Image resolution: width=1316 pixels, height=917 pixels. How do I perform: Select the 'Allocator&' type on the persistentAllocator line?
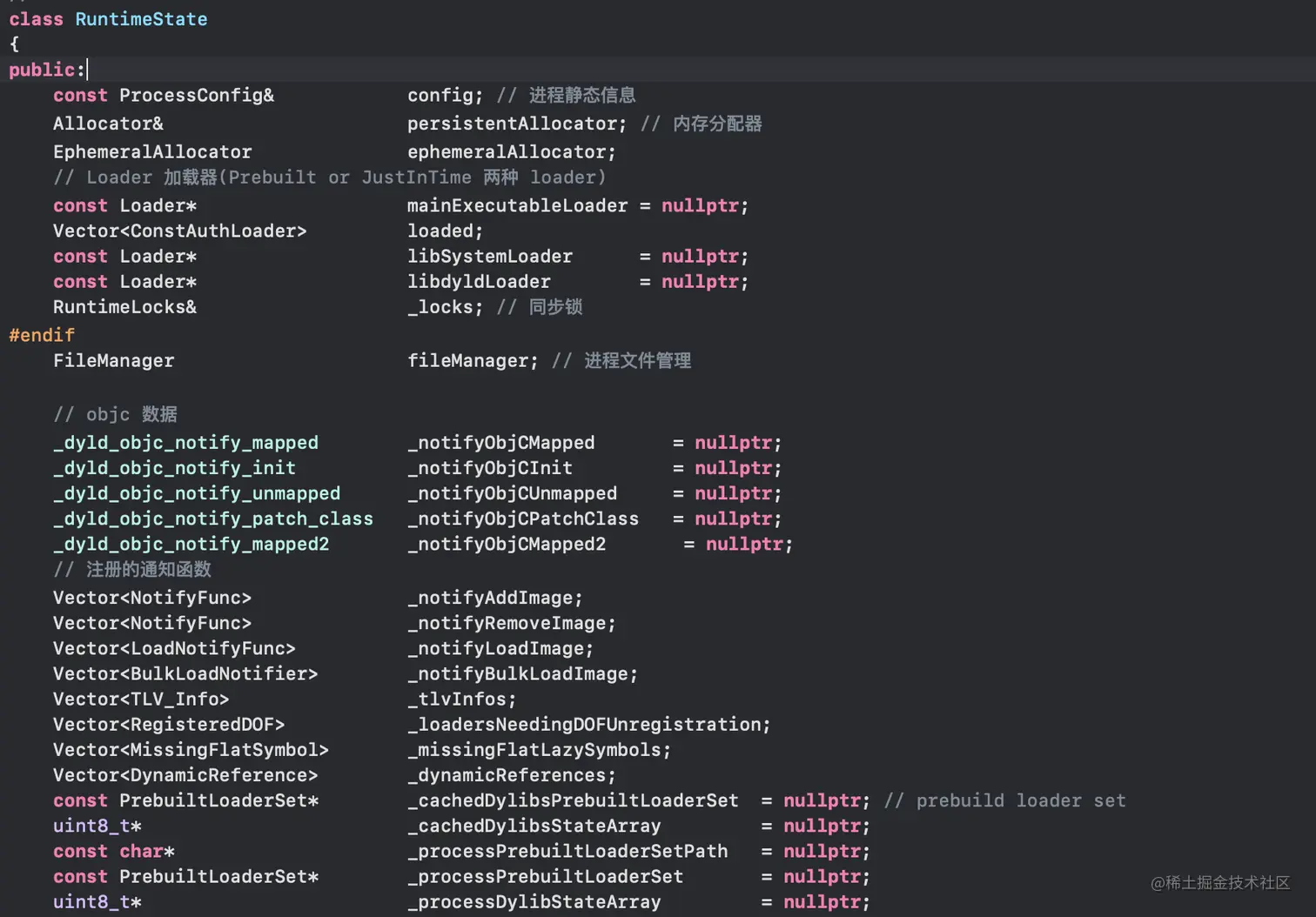click(x=108, y=124)
